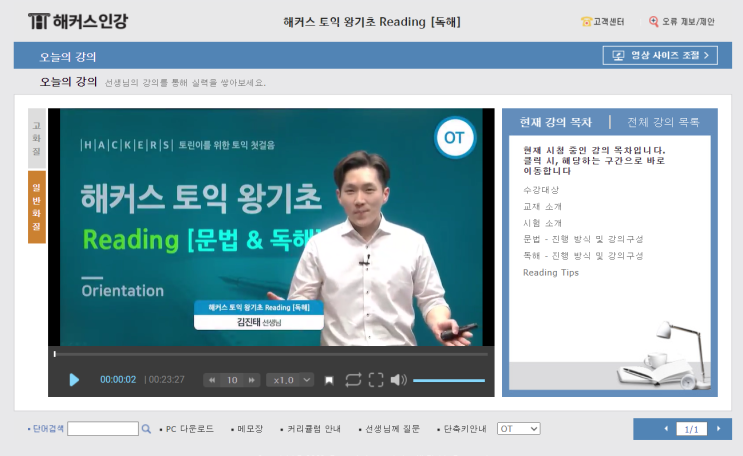Go to next page arrow
This screenshot has width=743, height=456.
coord(719,429)
